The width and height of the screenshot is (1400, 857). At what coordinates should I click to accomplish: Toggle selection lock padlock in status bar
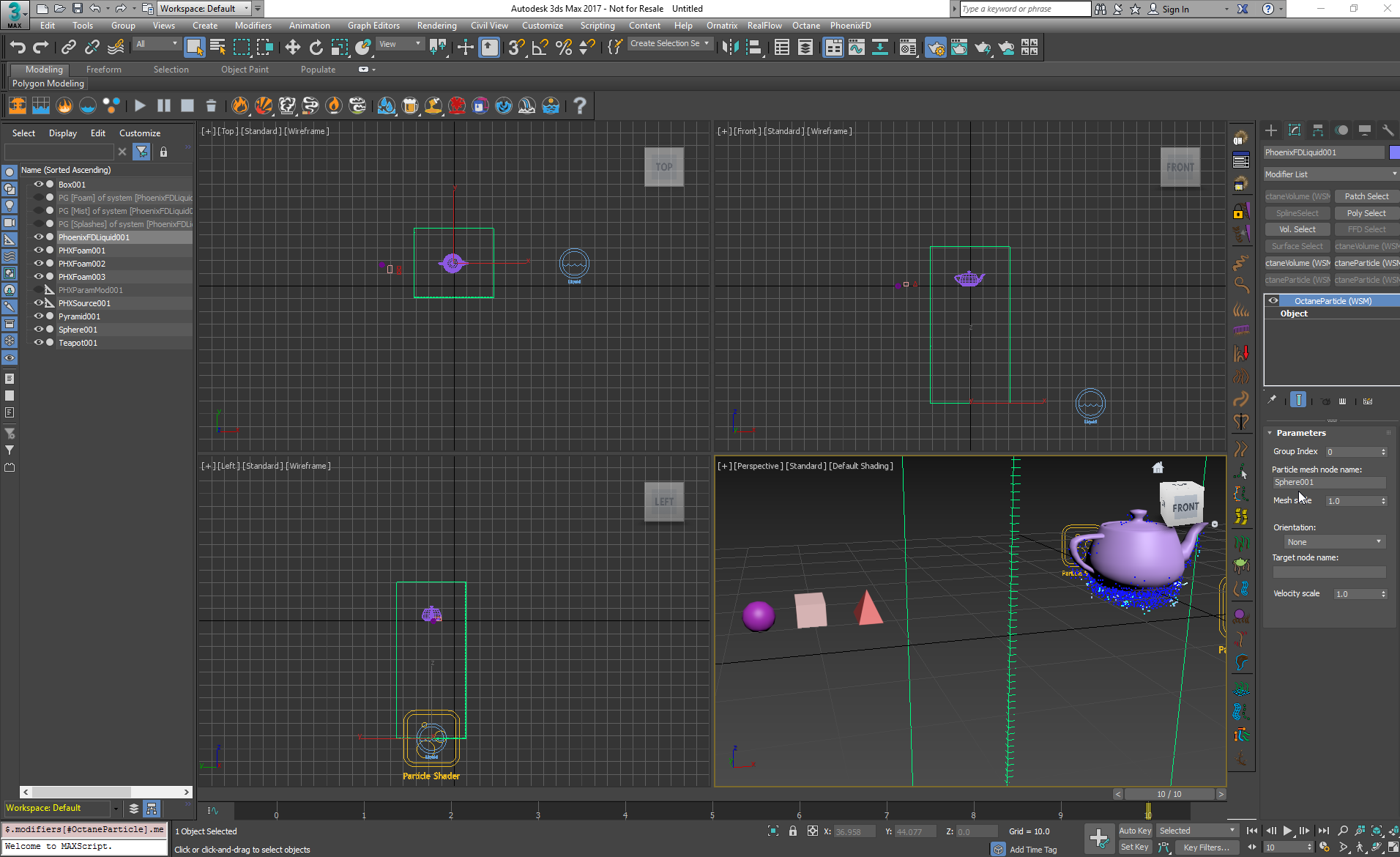793,831
